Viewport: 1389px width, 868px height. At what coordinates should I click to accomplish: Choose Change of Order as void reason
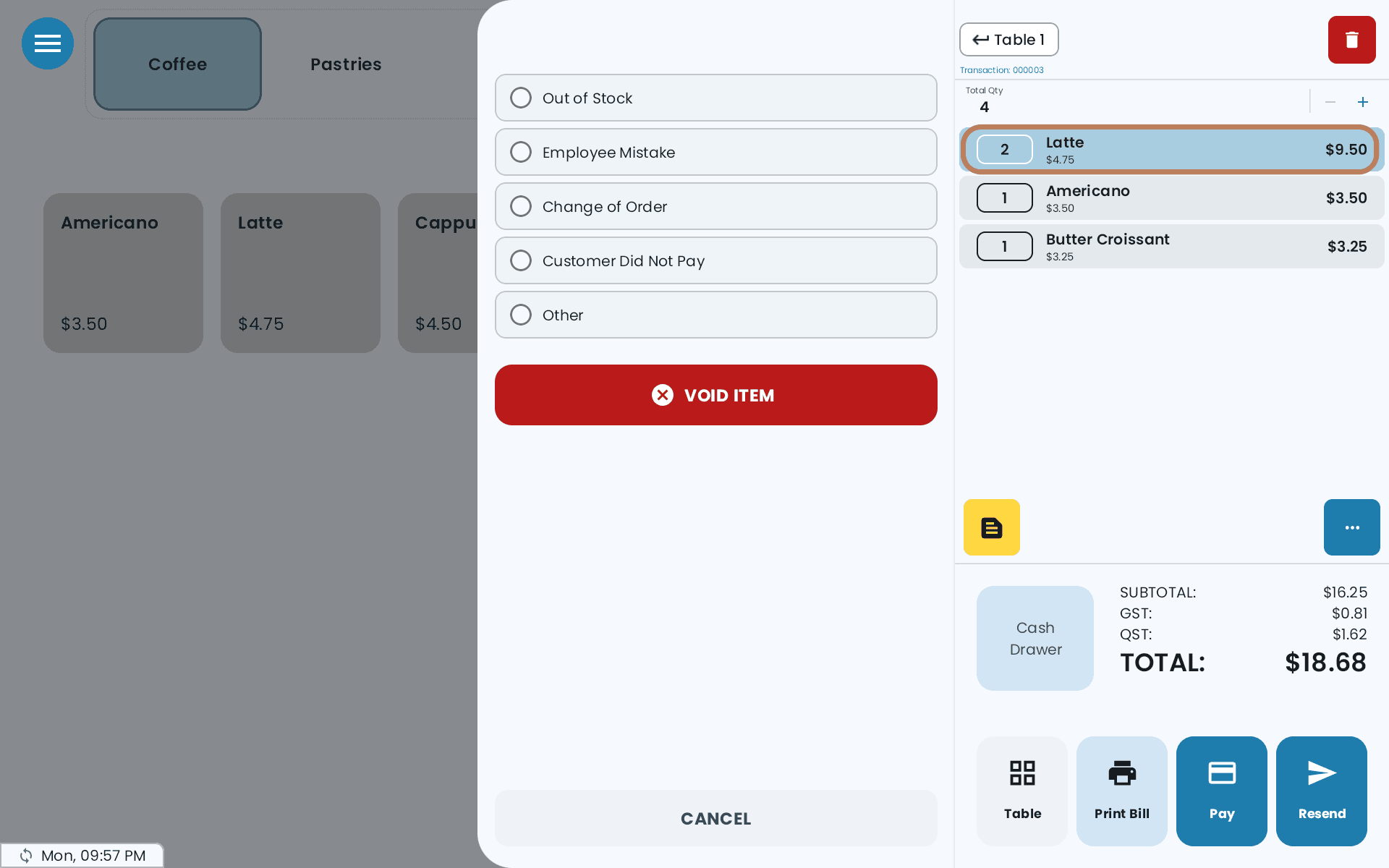tap(716, 206)
